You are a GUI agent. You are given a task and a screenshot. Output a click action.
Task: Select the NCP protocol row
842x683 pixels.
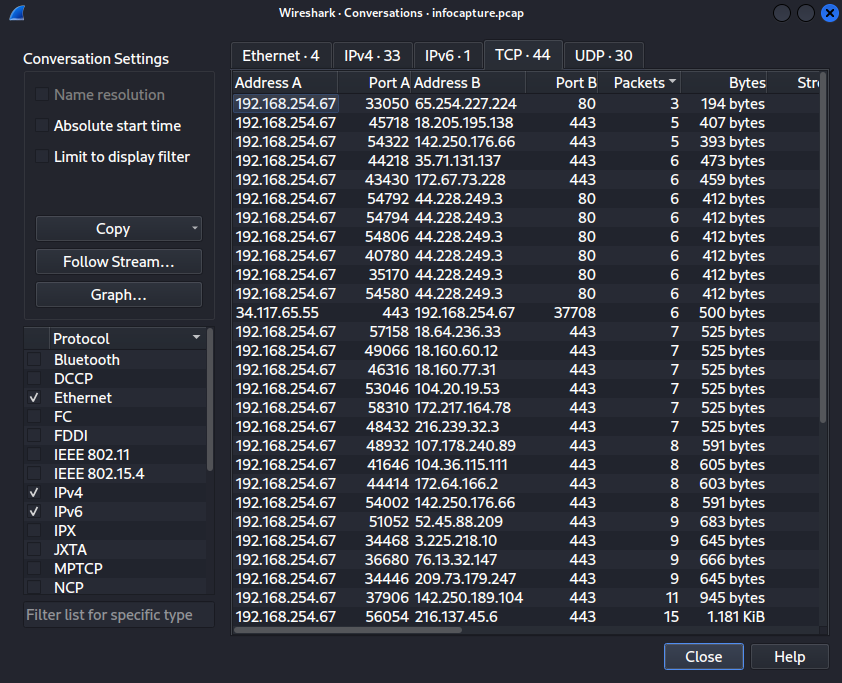115,587
